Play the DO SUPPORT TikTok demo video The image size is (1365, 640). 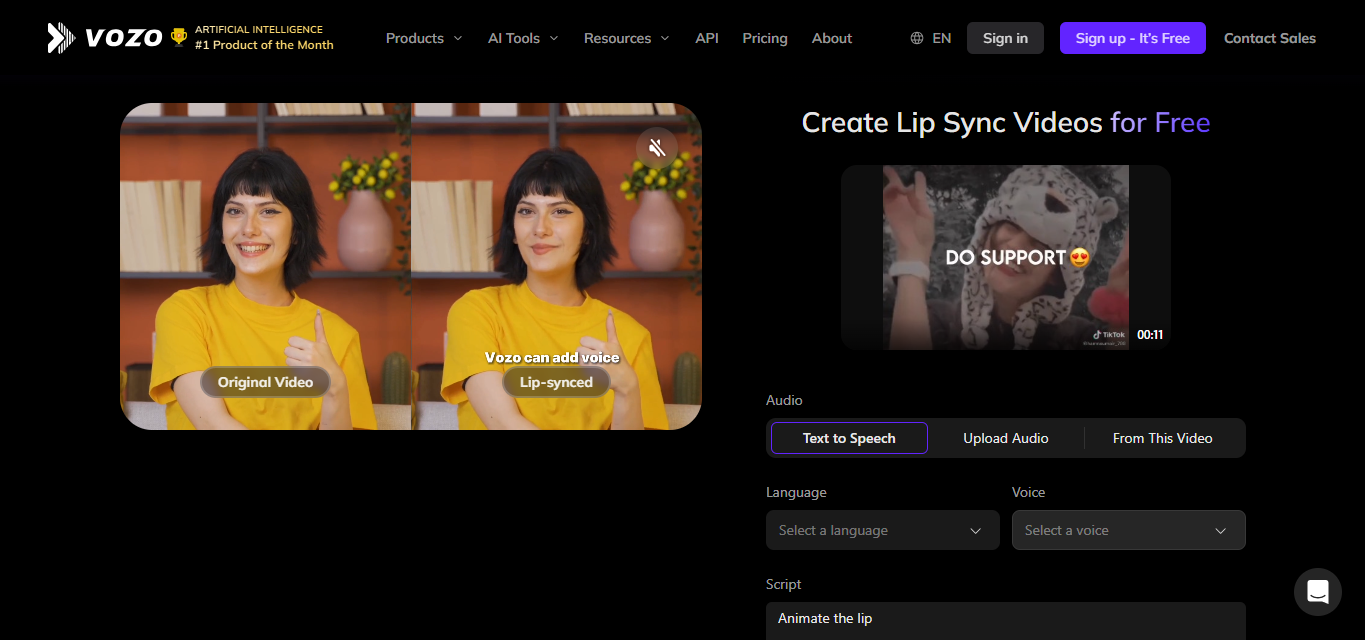1005,257
